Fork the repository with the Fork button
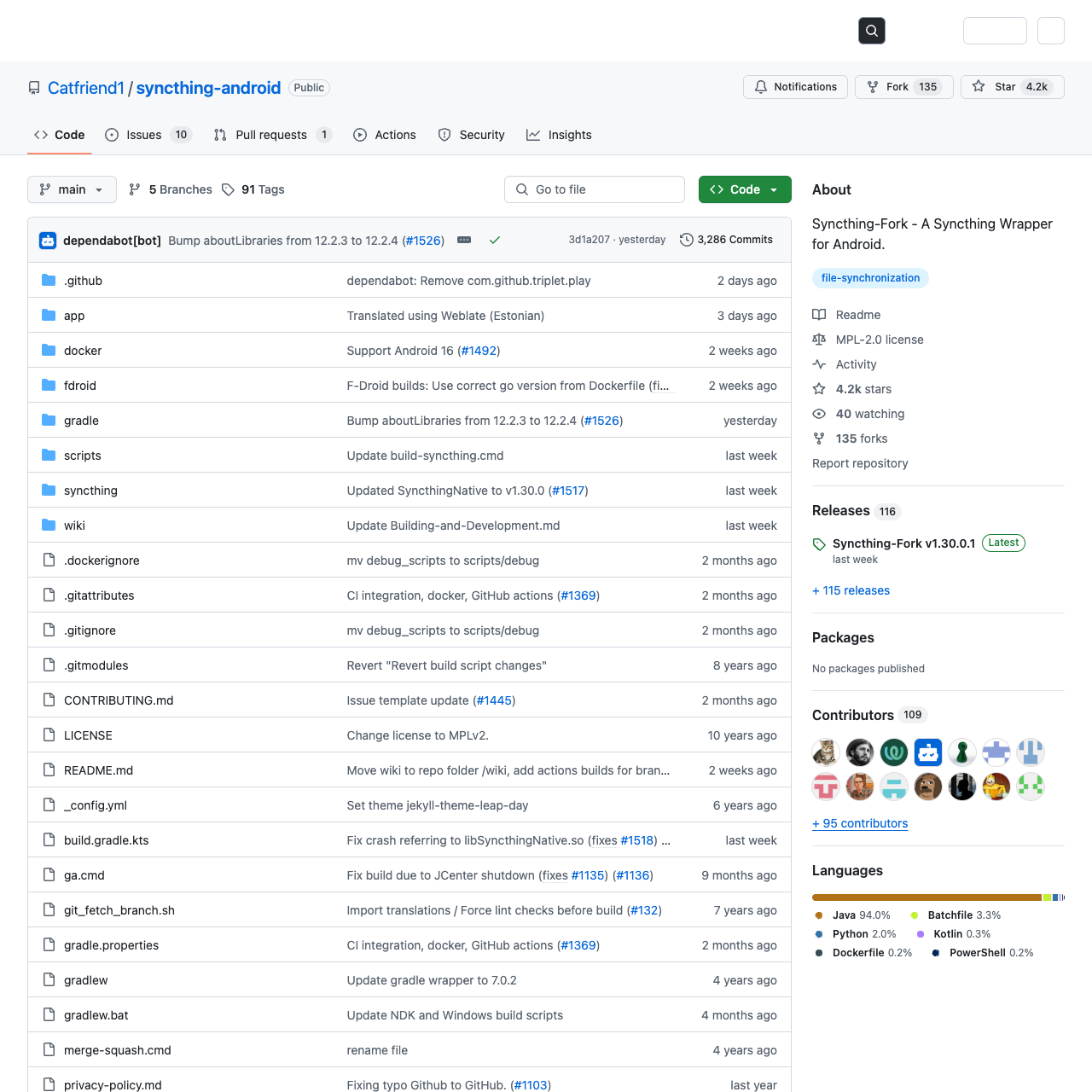 pos(904,87)
